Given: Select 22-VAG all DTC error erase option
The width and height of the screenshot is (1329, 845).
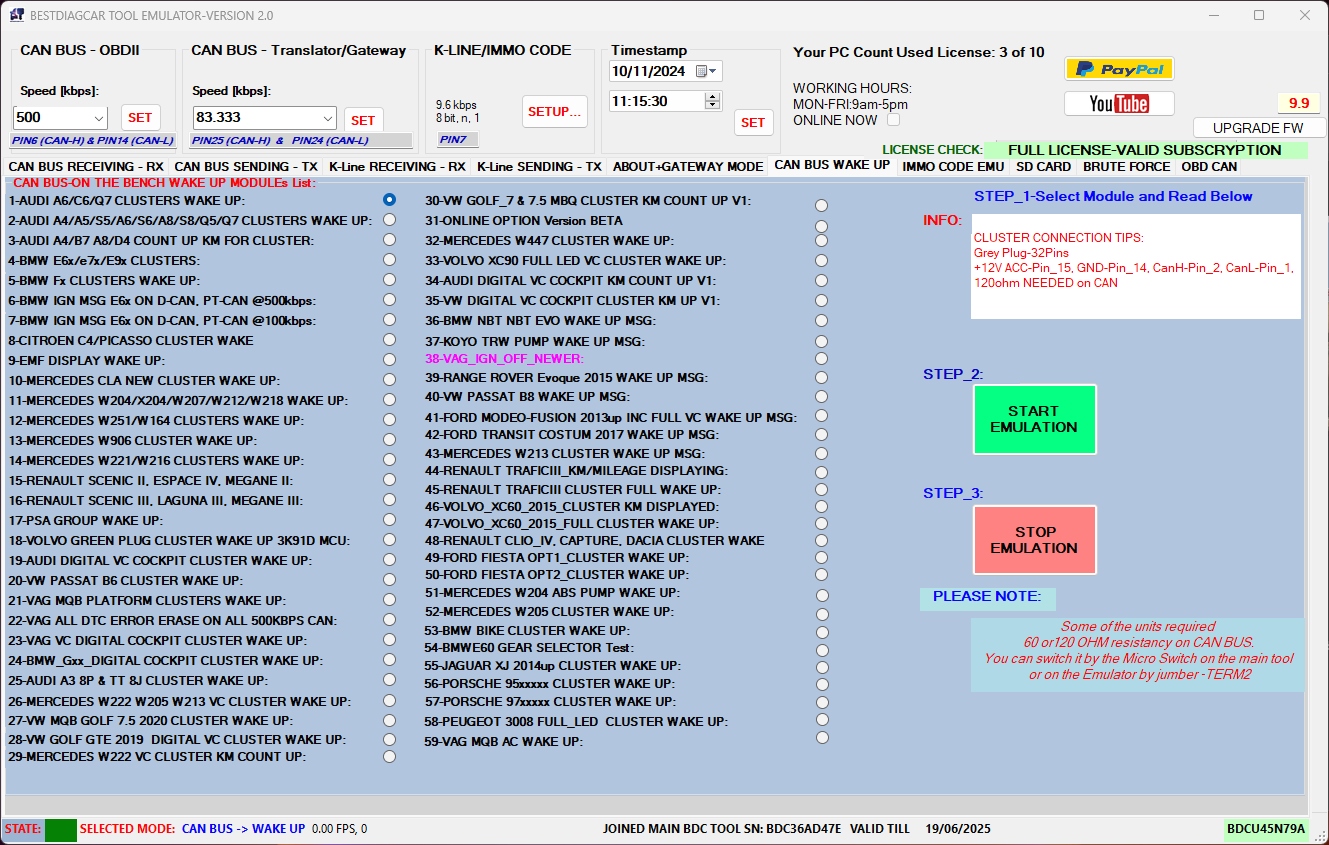Looking at the screenshot, I should point(389,620).
